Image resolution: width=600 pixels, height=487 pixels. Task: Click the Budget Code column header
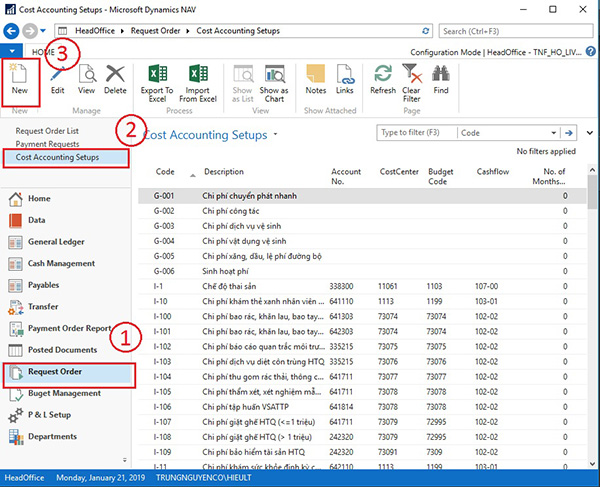point(440,176)
